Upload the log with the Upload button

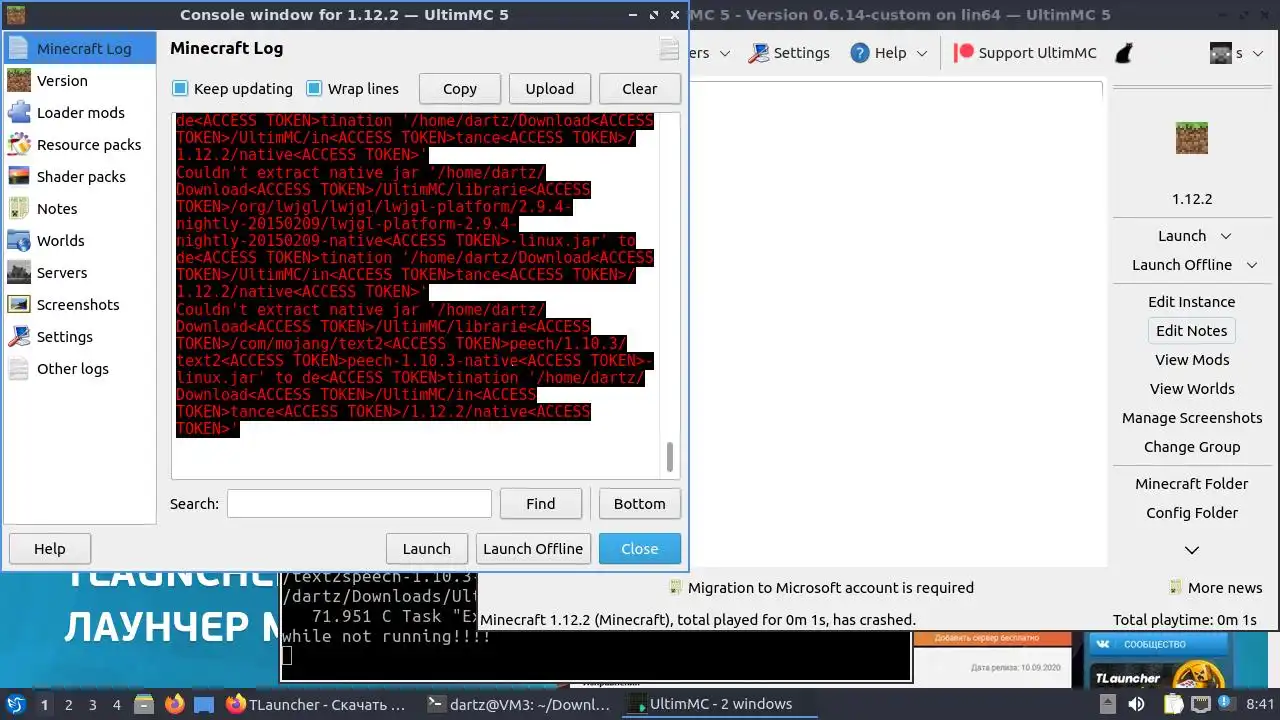550,88
